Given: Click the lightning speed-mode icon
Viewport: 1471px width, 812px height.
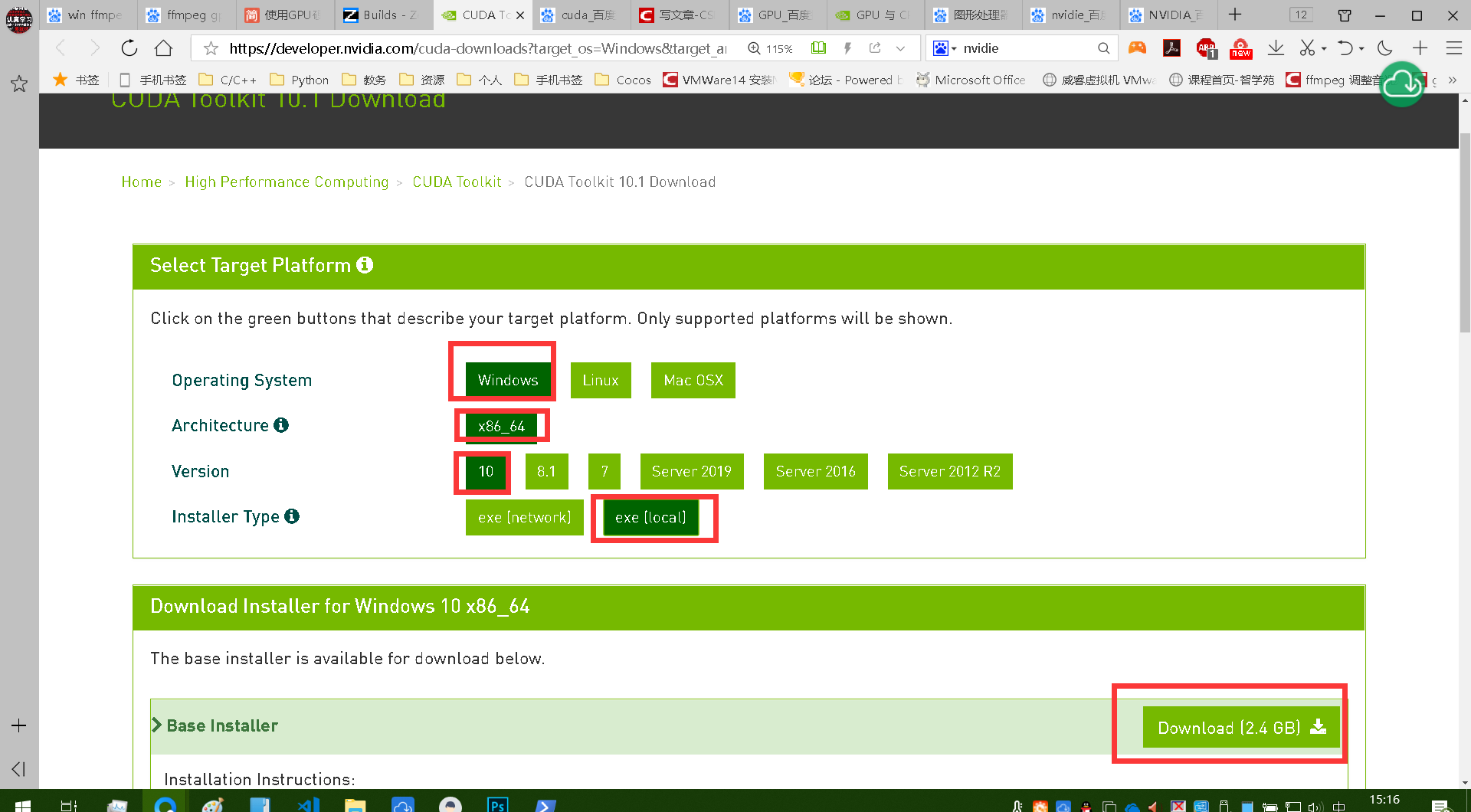Looking at the screenshot, I should pyautogui.click(x=847, y=47).
